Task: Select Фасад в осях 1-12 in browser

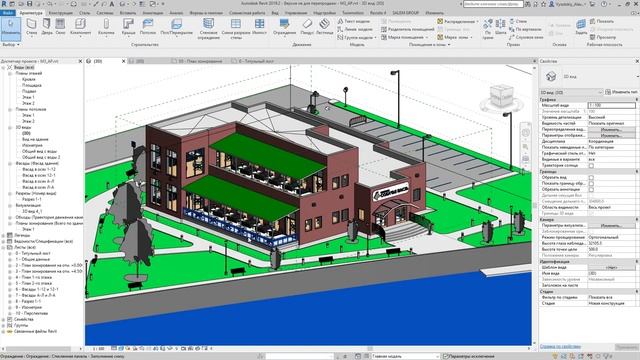Action: [39, 169]
